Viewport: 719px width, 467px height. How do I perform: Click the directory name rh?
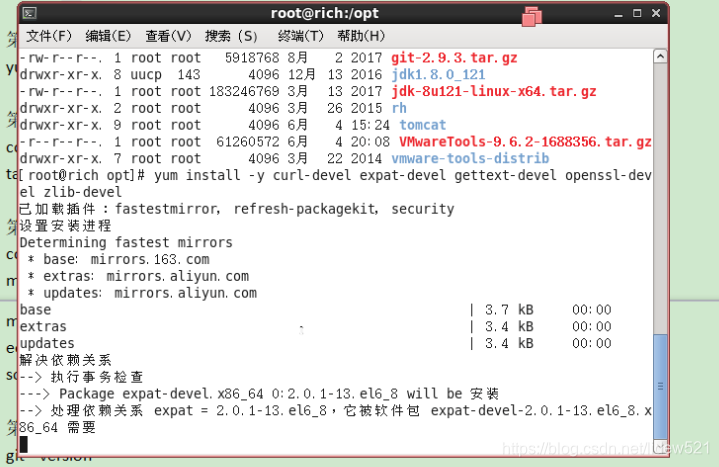coord(399,108)
